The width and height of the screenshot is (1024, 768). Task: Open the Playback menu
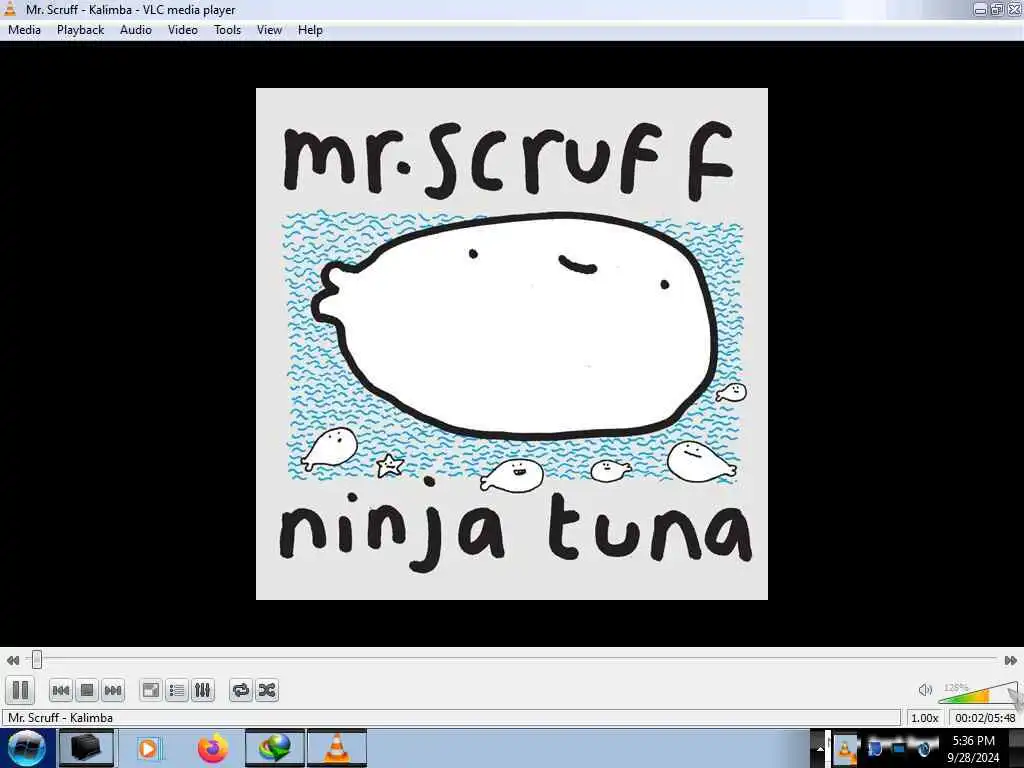[x=80, y=30]
